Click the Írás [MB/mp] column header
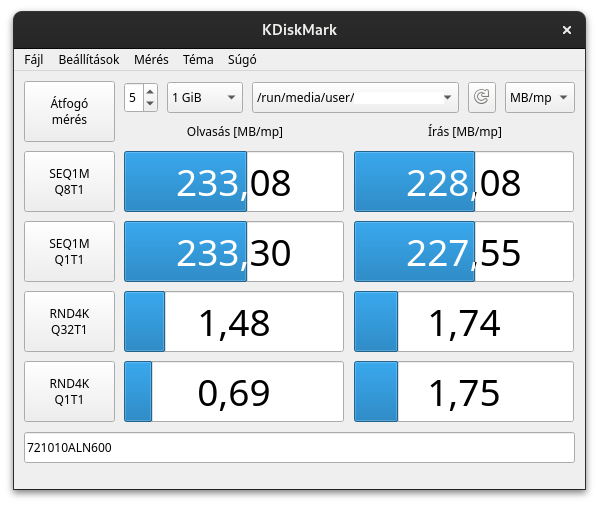This screenshot has height=506, width=599. click(x=465, y=132)
